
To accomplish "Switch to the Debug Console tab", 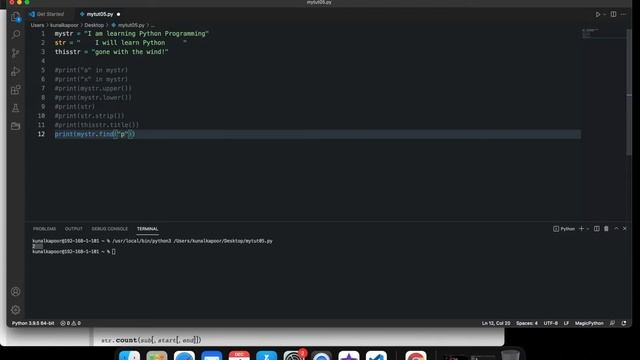I will tap(109, 229).
